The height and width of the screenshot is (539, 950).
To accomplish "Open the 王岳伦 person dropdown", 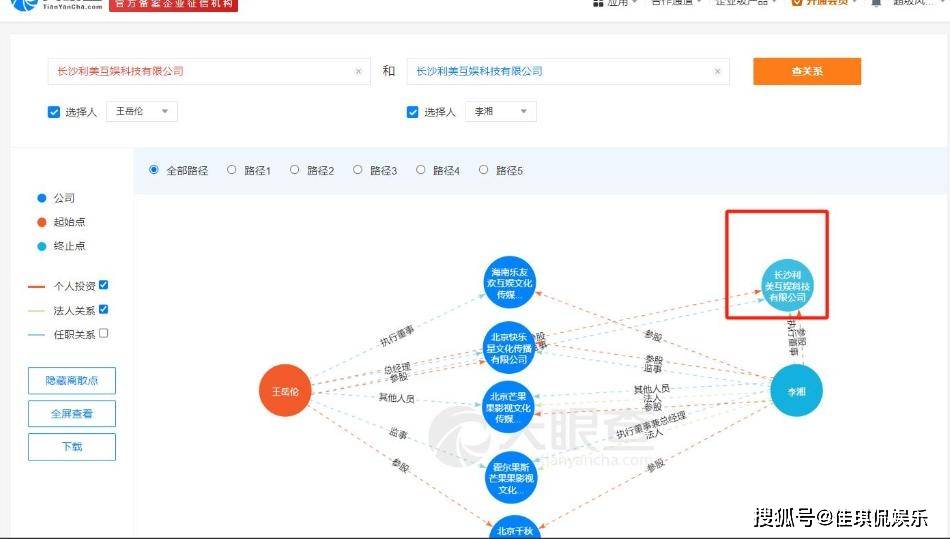I will 142,111.
